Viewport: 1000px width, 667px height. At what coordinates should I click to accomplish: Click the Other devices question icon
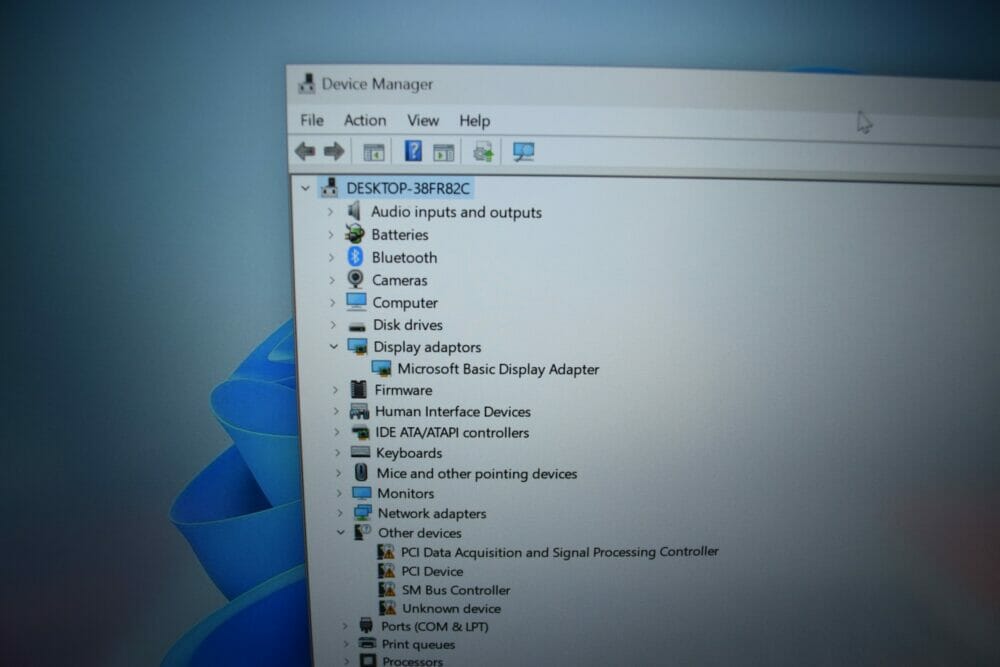(x=363, y=531)
